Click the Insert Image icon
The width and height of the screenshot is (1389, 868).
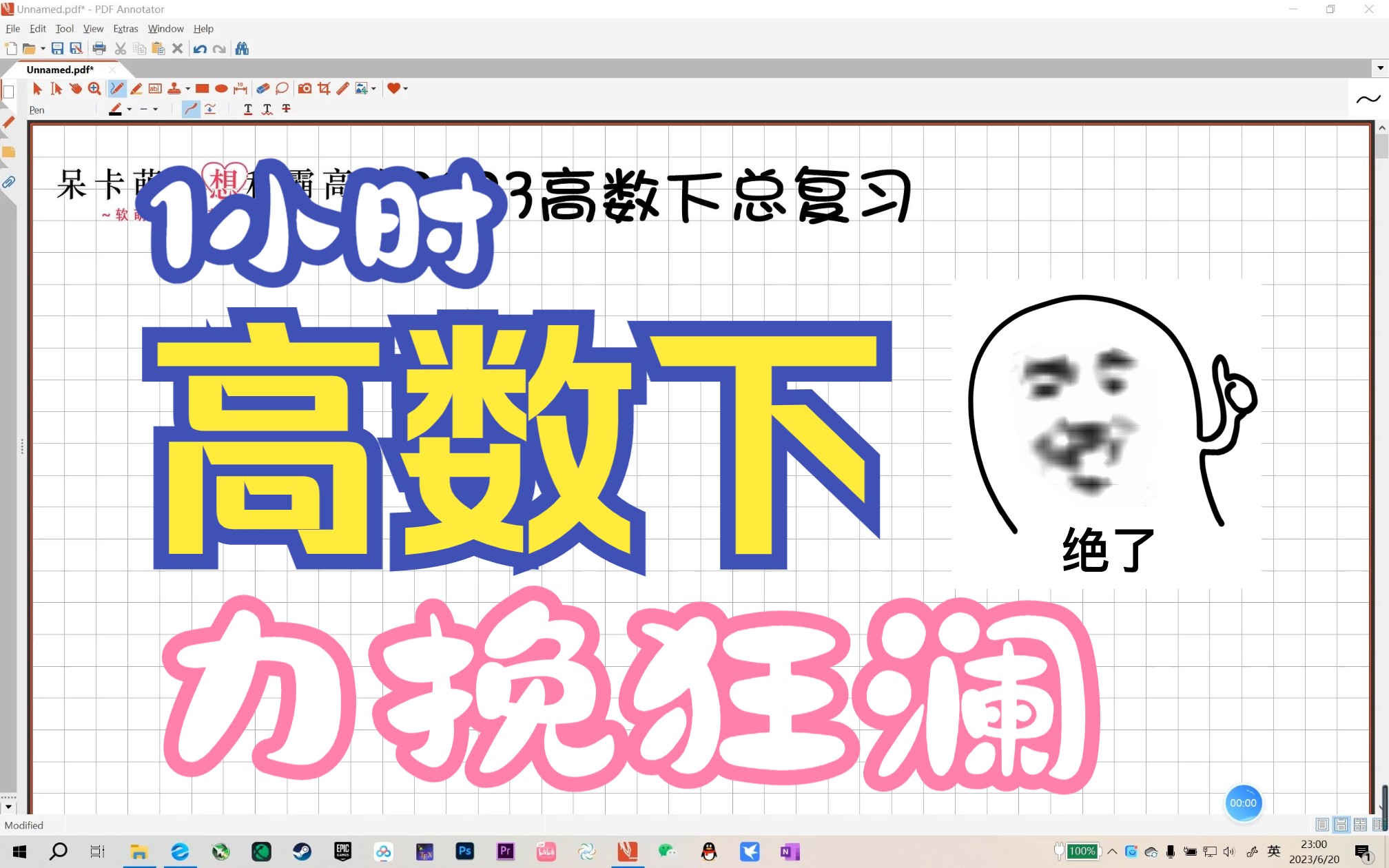tap(361, 88)
